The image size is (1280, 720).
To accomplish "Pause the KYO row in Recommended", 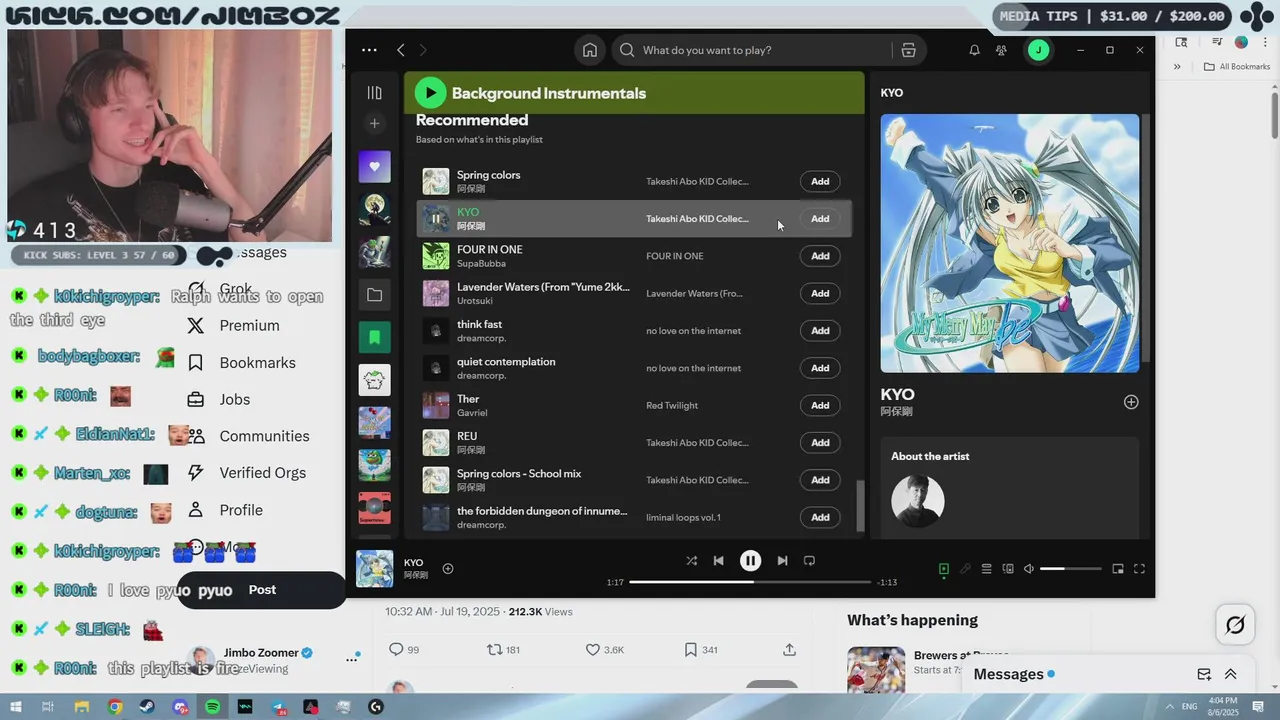I will click(x=436, y=218).
